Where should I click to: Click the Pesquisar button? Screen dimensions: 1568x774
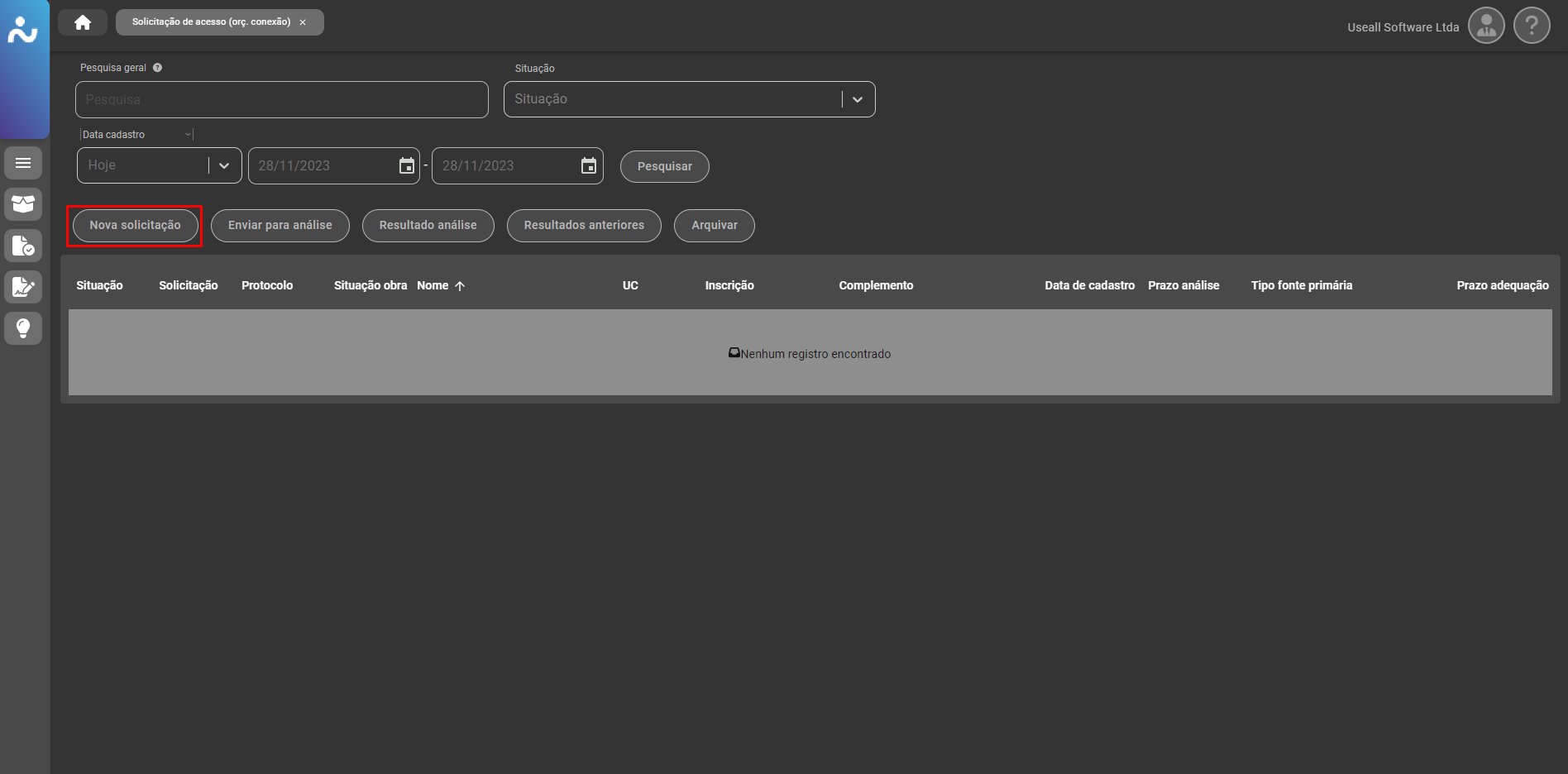(x=664, y=166)
